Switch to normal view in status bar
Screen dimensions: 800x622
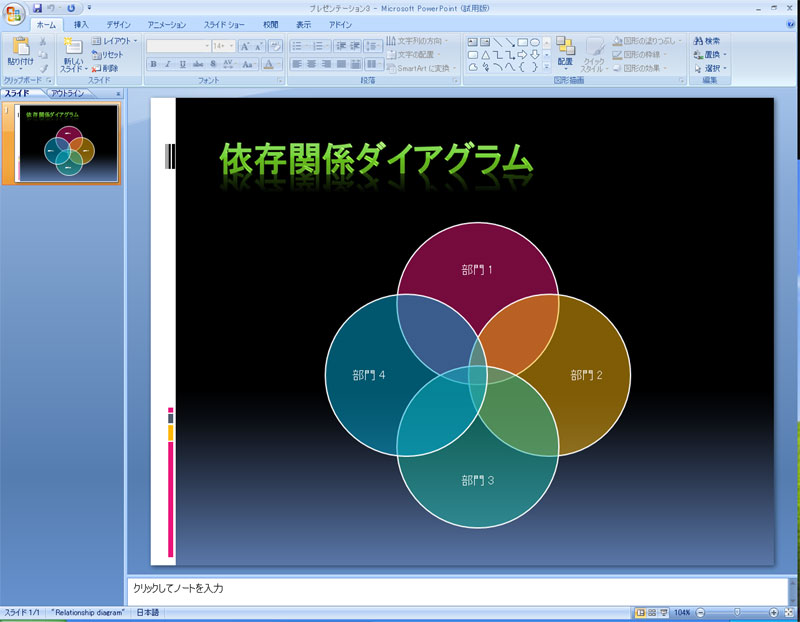tap(639, 612)
